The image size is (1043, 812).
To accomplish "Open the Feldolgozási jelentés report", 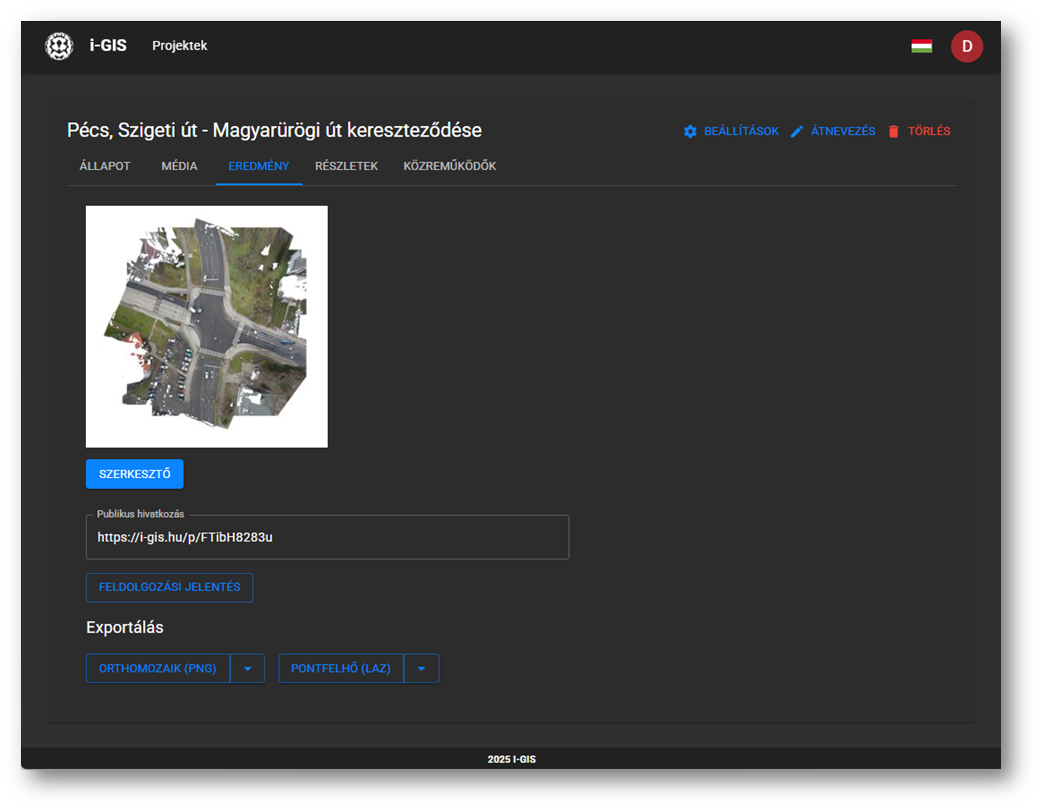I will tap(169, 588).
